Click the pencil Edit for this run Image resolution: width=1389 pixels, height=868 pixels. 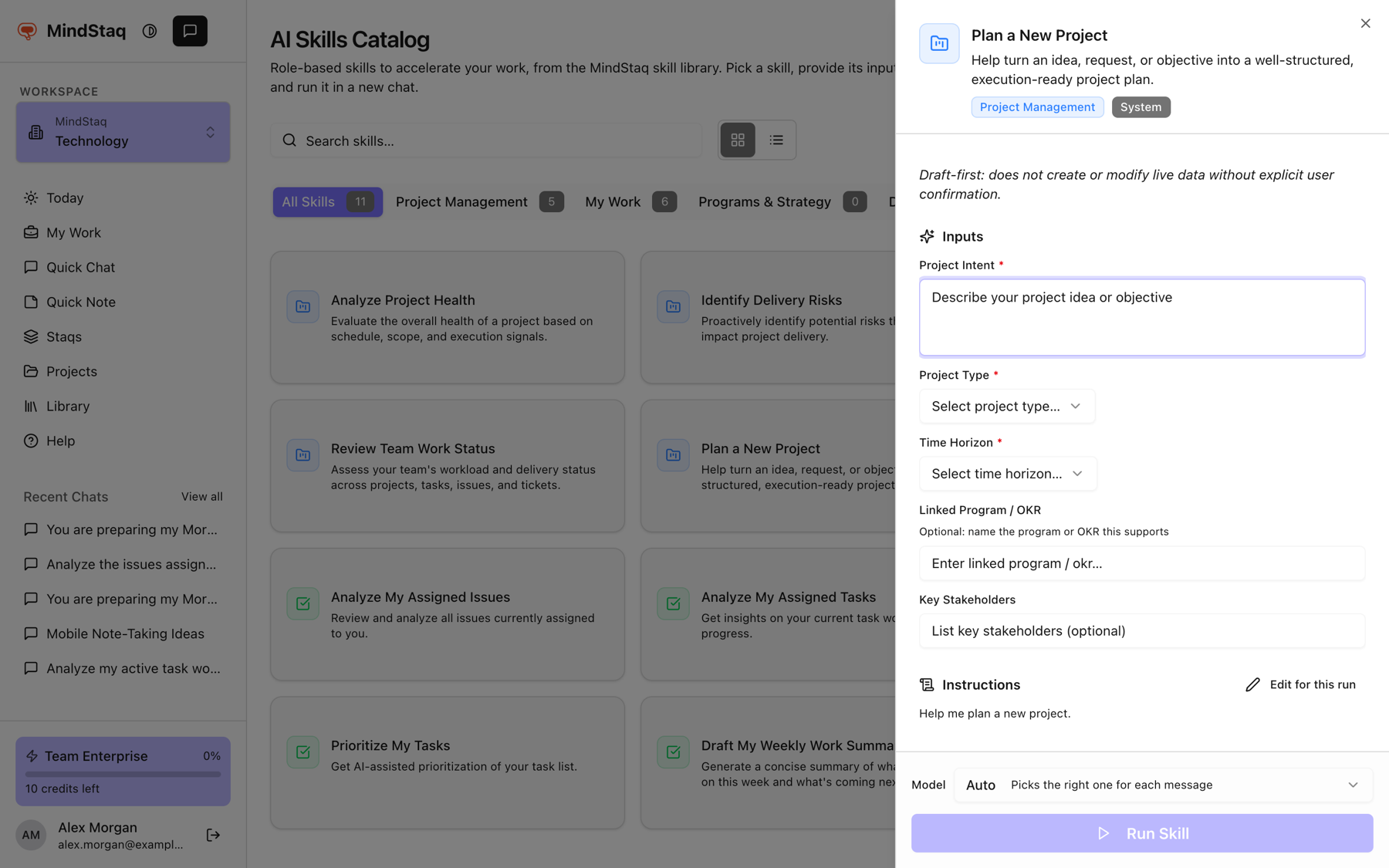1300,685
